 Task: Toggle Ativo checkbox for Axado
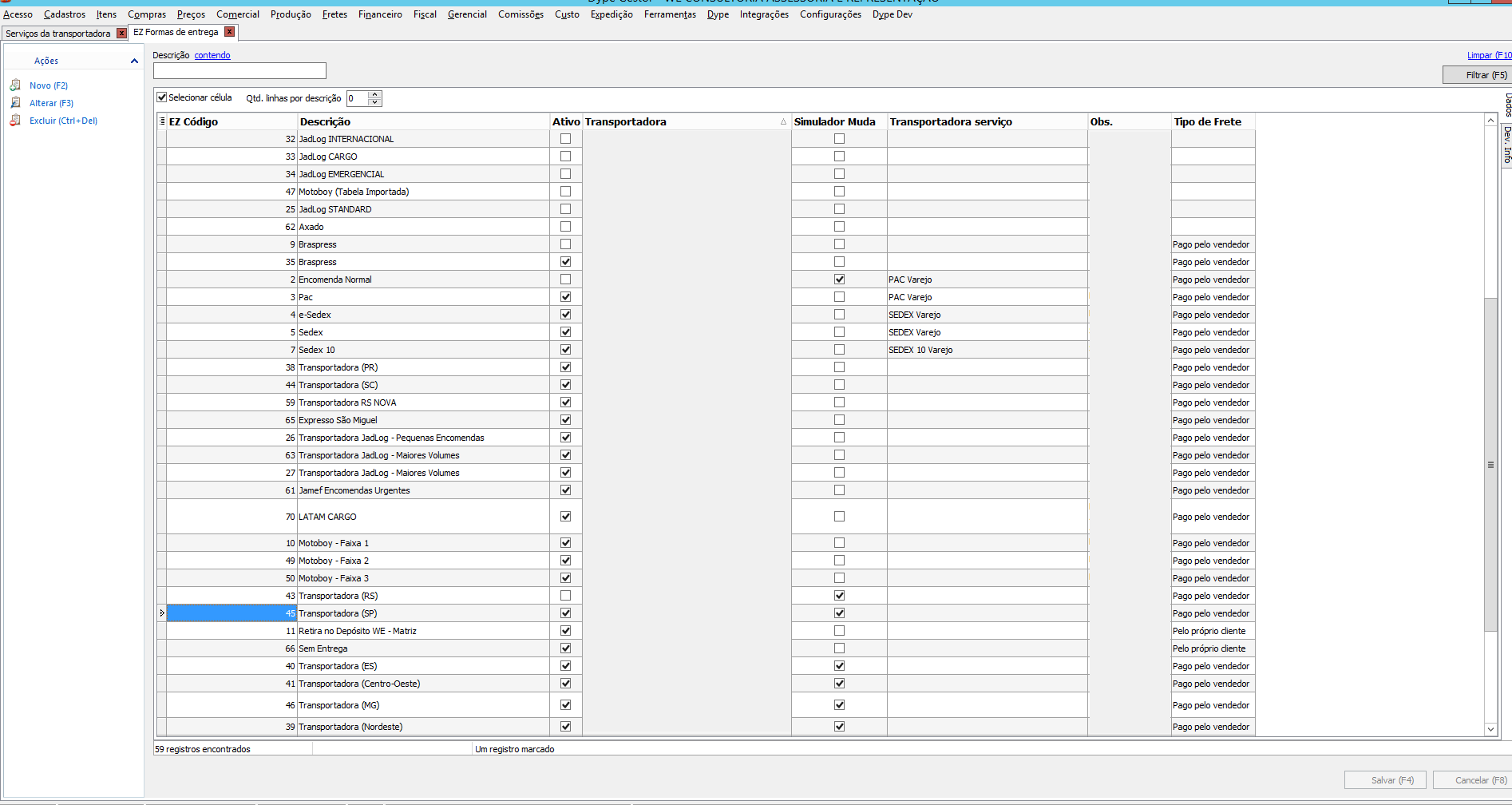click(566, 227)
